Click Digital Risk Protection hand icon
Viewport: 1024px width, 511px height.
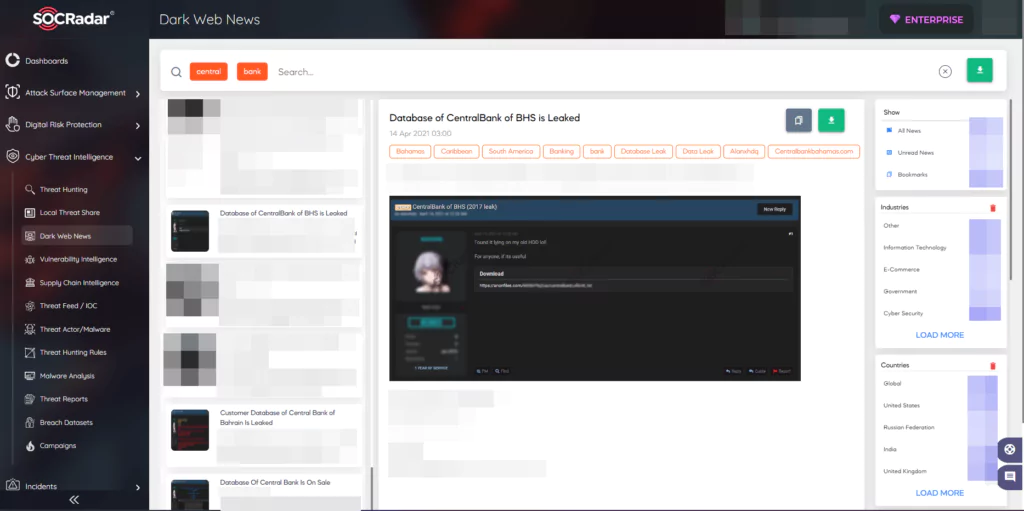12,124
